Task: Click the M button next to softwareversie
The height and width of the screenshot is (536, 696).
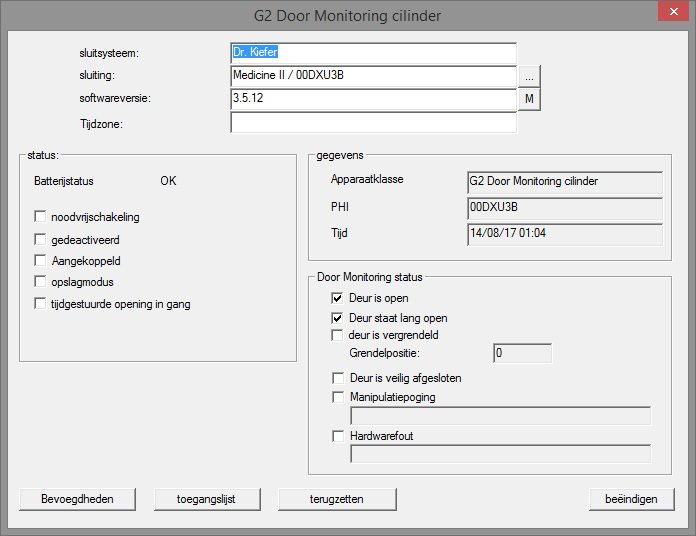Action: click(529, 99)
